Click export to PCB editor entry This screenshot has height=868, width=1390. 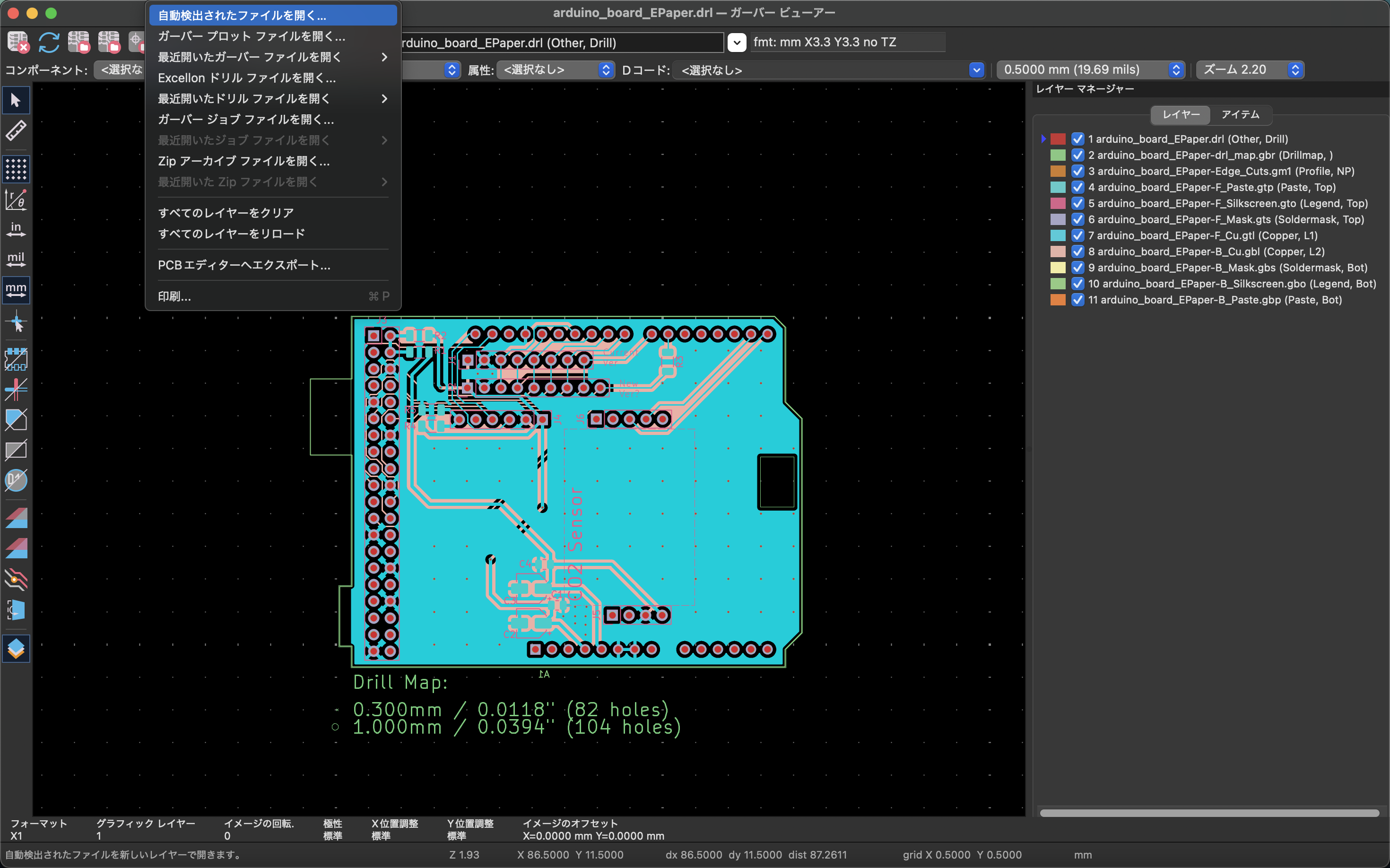(x=244, y=265)
